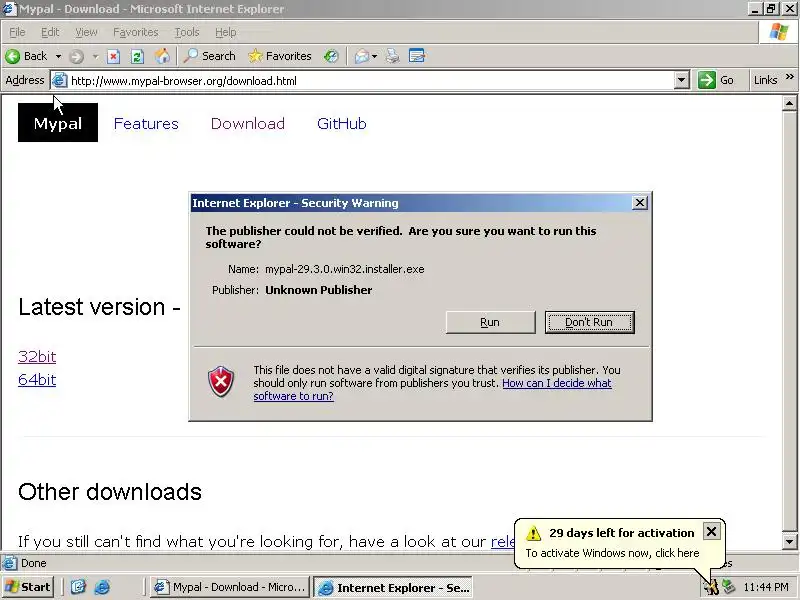Viewport: 800px width, 600px height.
Task: Click the Edit page icon in toolbar
Action: [x=417, y=56]
